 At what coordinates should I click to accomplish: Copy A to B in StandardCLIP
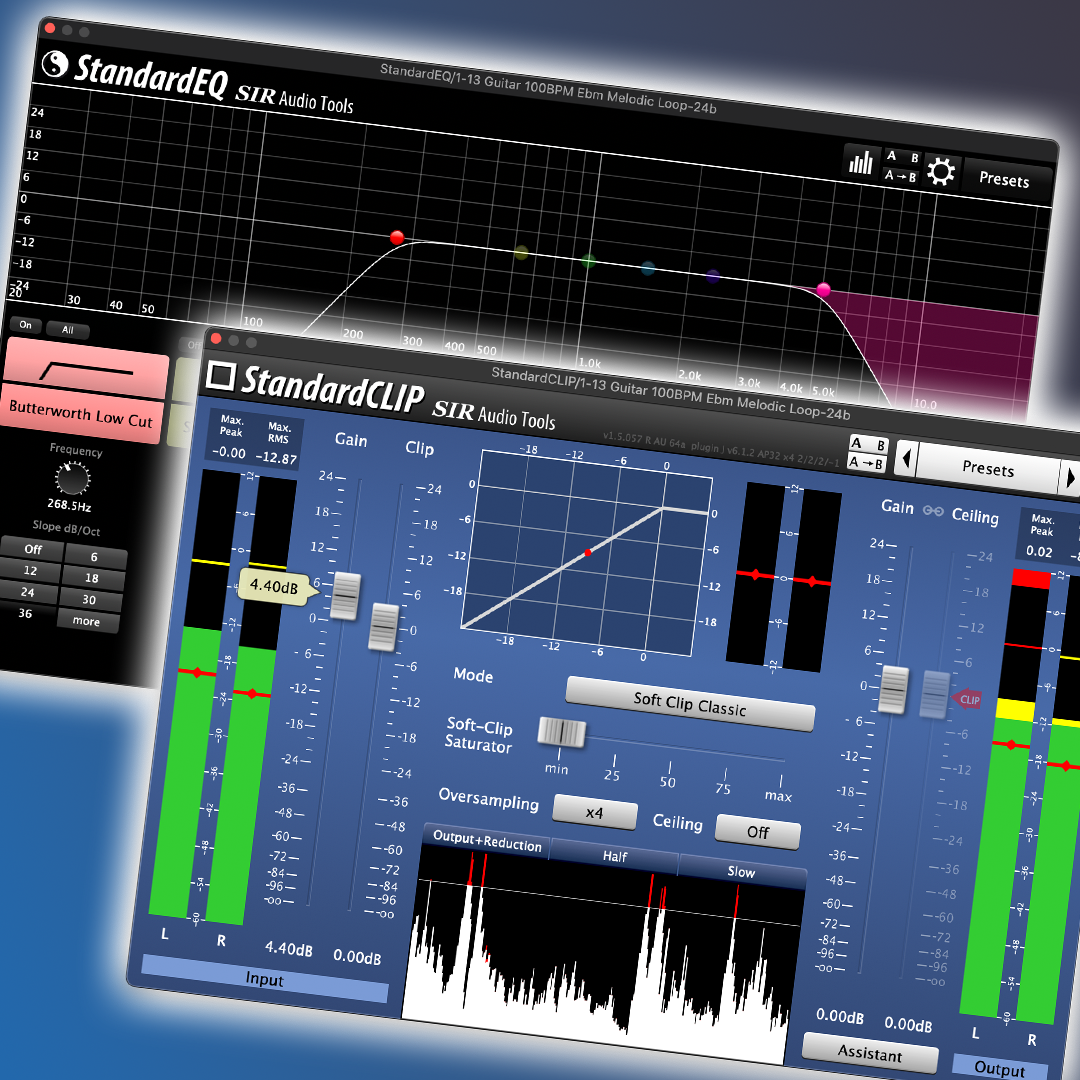(x=866, y=463)
